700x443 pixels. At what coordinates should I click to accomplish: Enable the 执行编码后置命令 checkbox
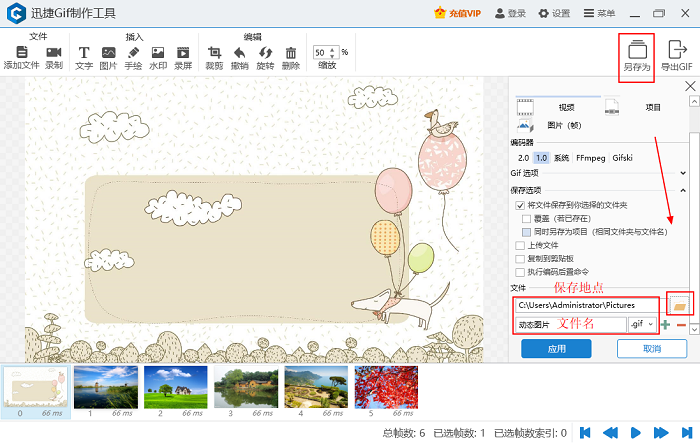(520, 272)
